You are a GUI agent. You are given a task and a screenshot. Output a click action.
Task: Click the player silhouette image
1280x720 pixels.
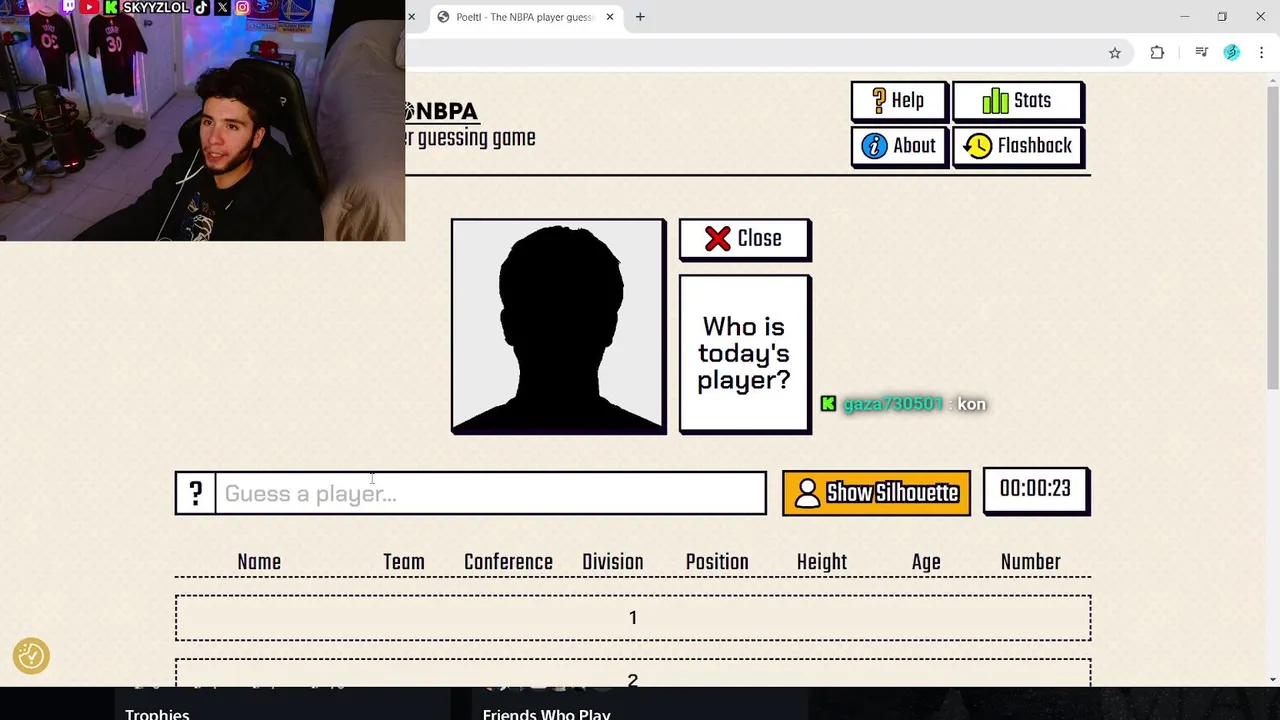pos(558,326)
